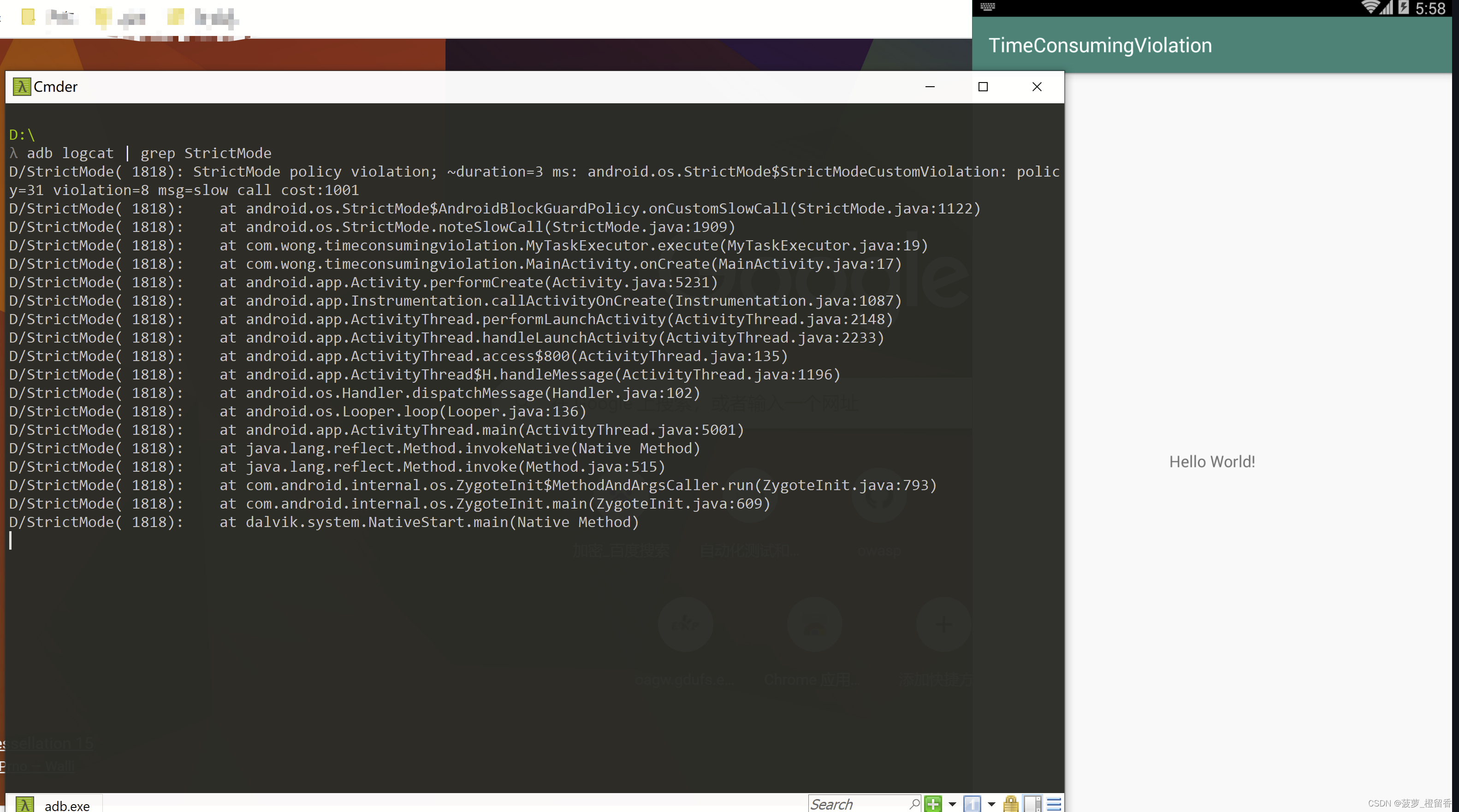
Task: Click the lambda icon on the adb.exe tab
Action: tap(24, 805)
